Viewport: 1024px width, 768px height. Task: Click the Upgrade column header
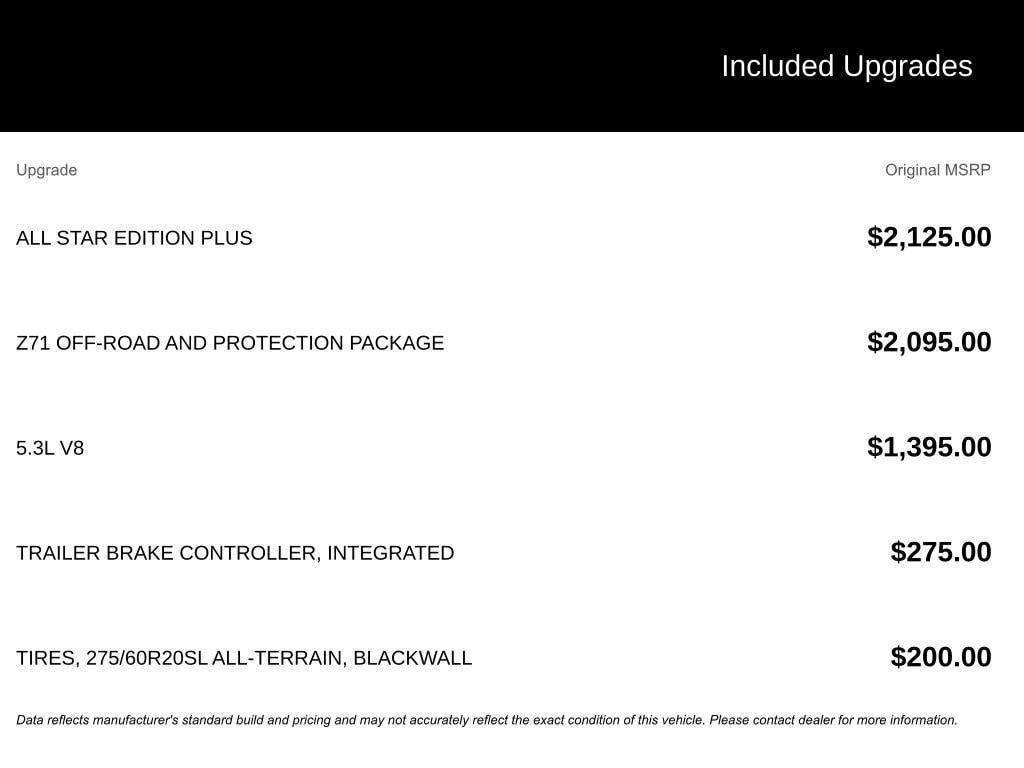tap(46, 170)
